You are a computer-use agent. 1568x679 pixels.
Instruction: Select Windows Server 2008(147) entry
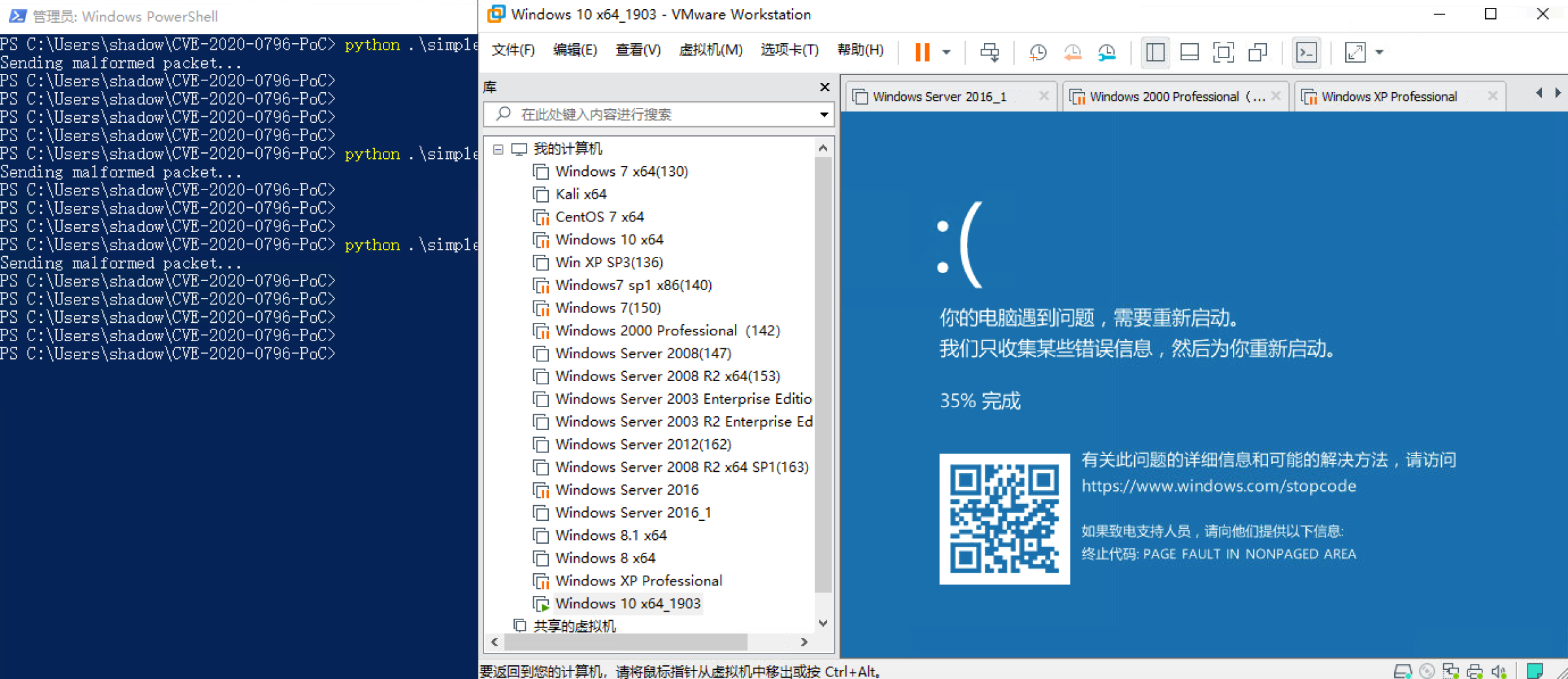click(x=643, y=354)
